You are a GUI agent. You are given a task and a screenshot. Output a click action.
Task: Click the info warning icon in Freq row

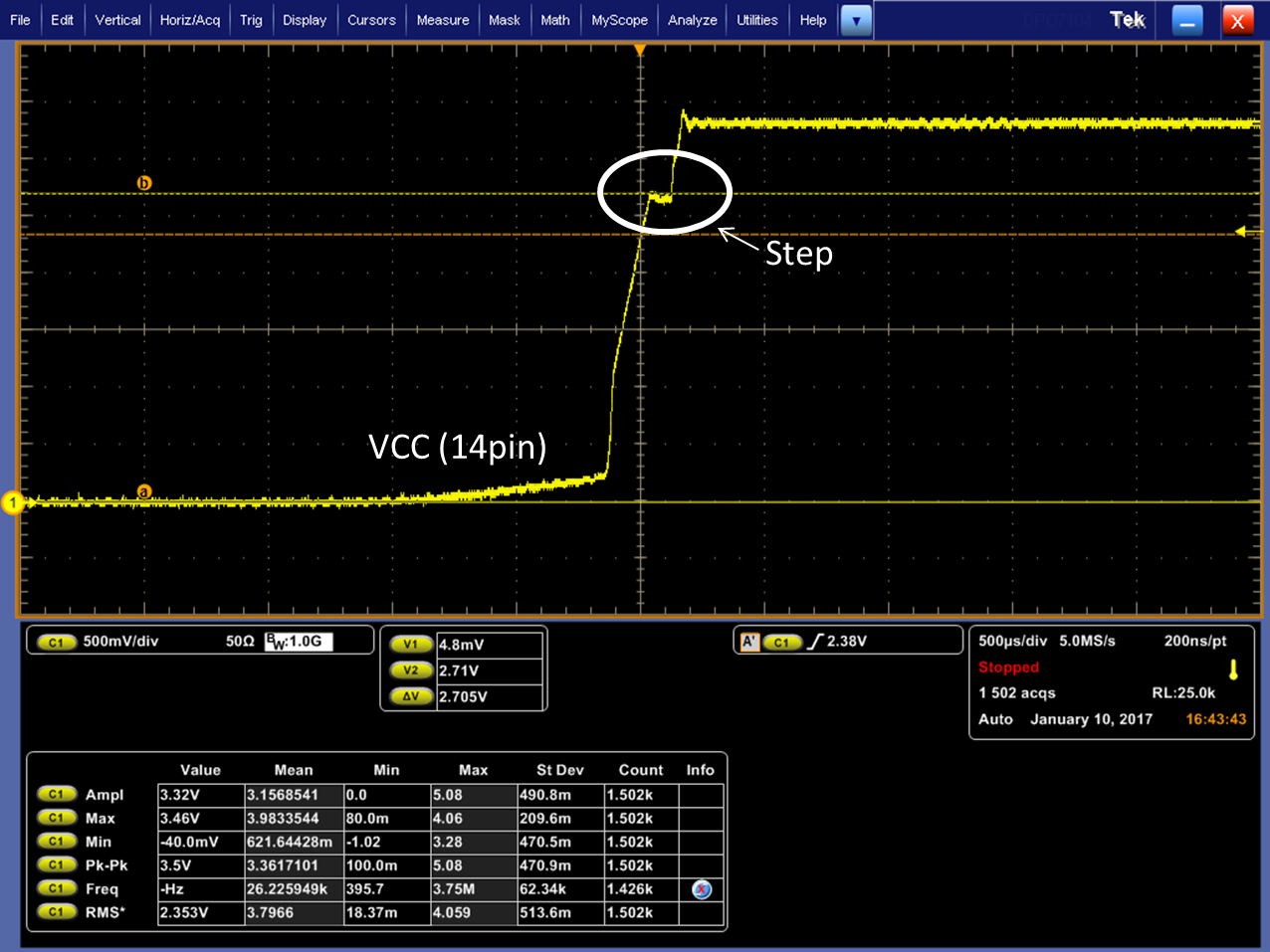coord(702,889)
